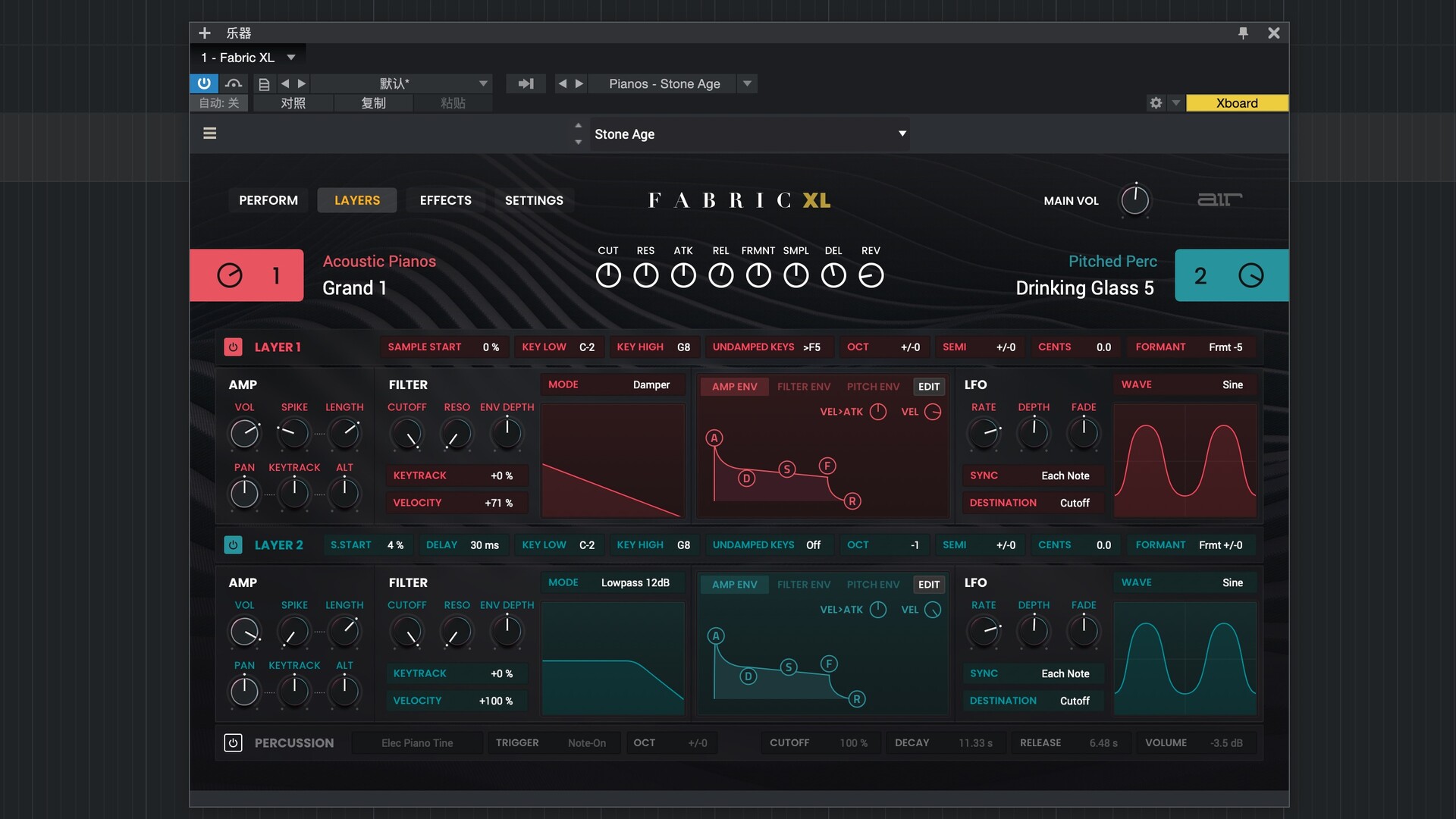Screen dimensions: 1456x819
Task: Open the Stone Age preset dropdown
Action: click(902, 134)
